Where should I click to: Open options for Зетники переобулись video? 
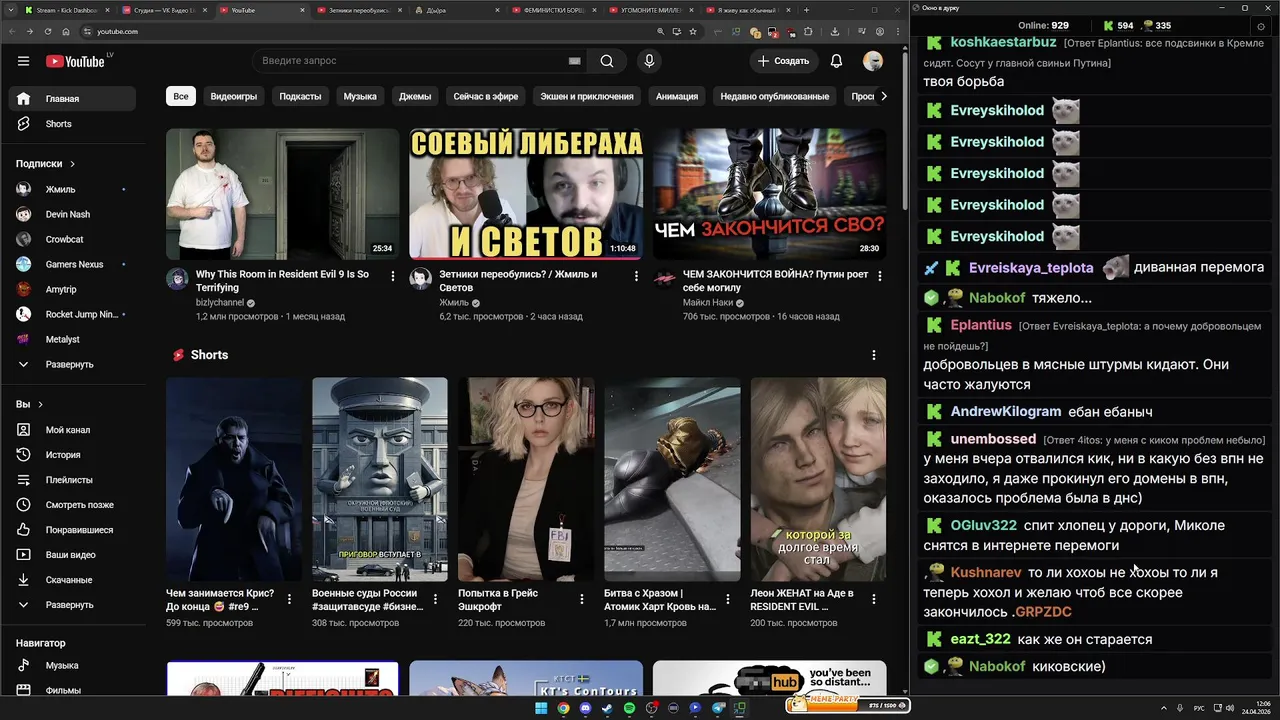(x=636, y=276)
